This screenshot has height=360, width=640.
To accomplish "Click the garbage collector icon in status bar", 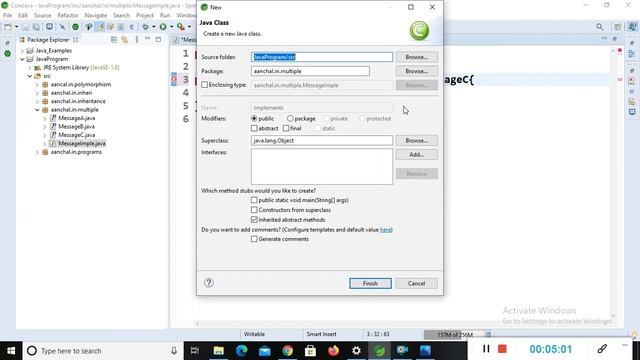I will coord(488,334).
